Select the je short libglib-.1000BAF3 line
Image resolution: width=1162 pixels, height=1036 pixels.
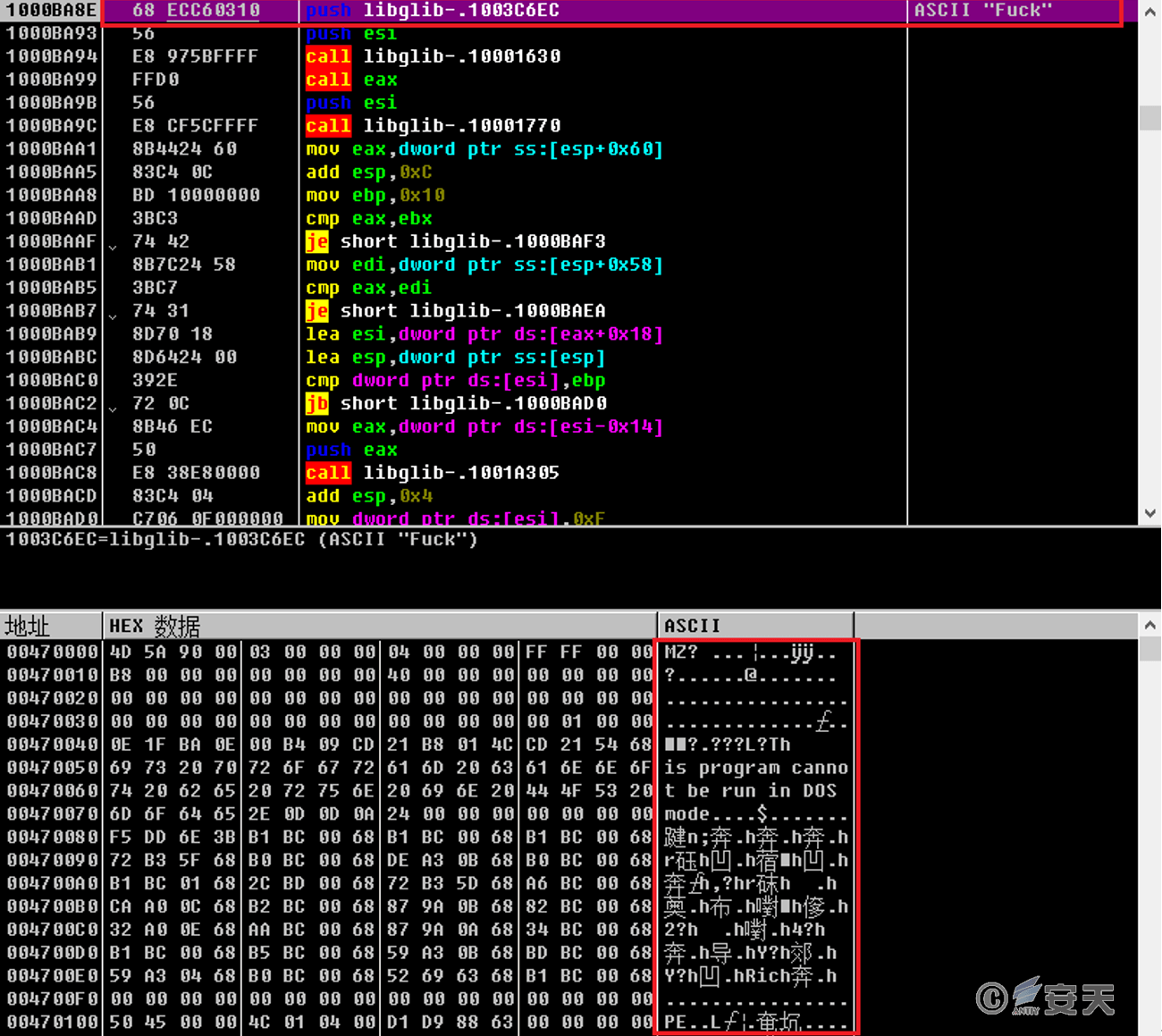click(x=455, y=241)
